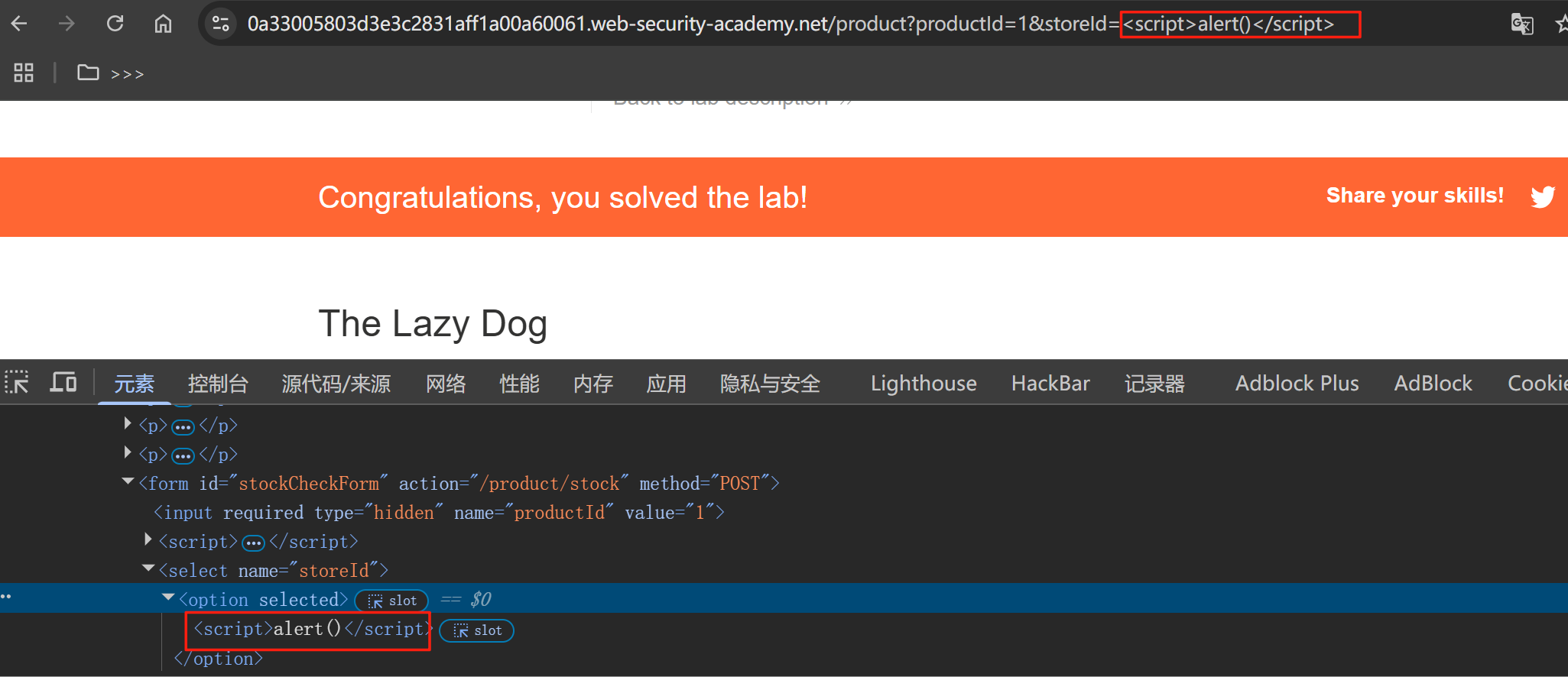This screenshot has width=1568, height=677.
Task: Open the Adblock Plus tab
Action: 1297,384
